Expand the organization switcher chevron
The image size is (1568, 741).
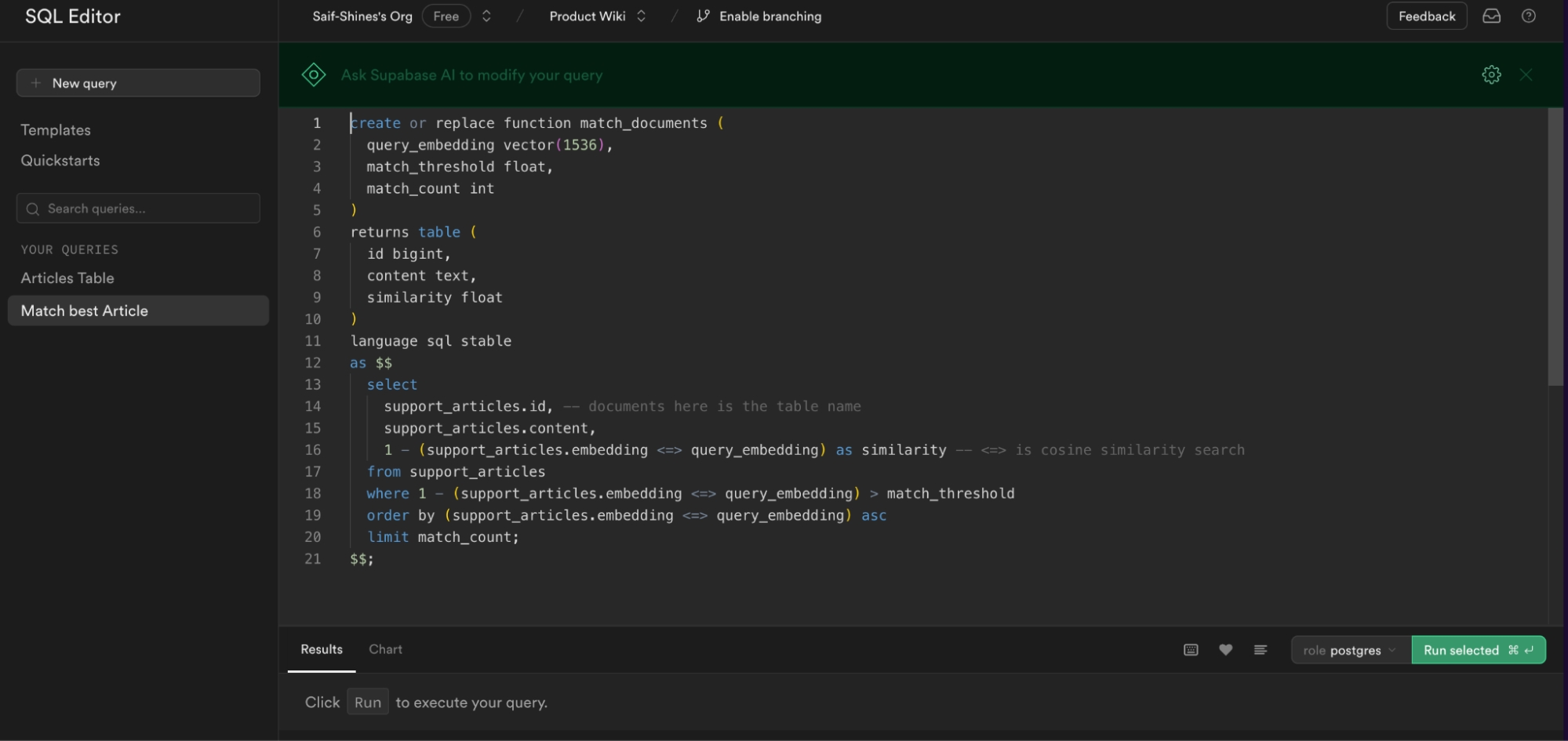coord(486,16)
